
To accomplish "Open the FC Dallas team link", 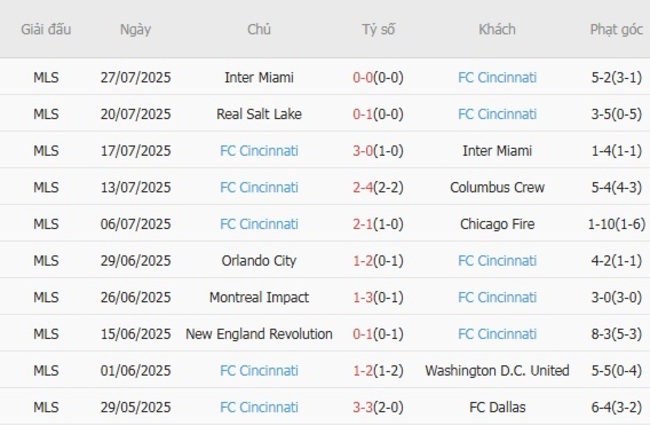I will pyautogui.click(x=497, y=407).
